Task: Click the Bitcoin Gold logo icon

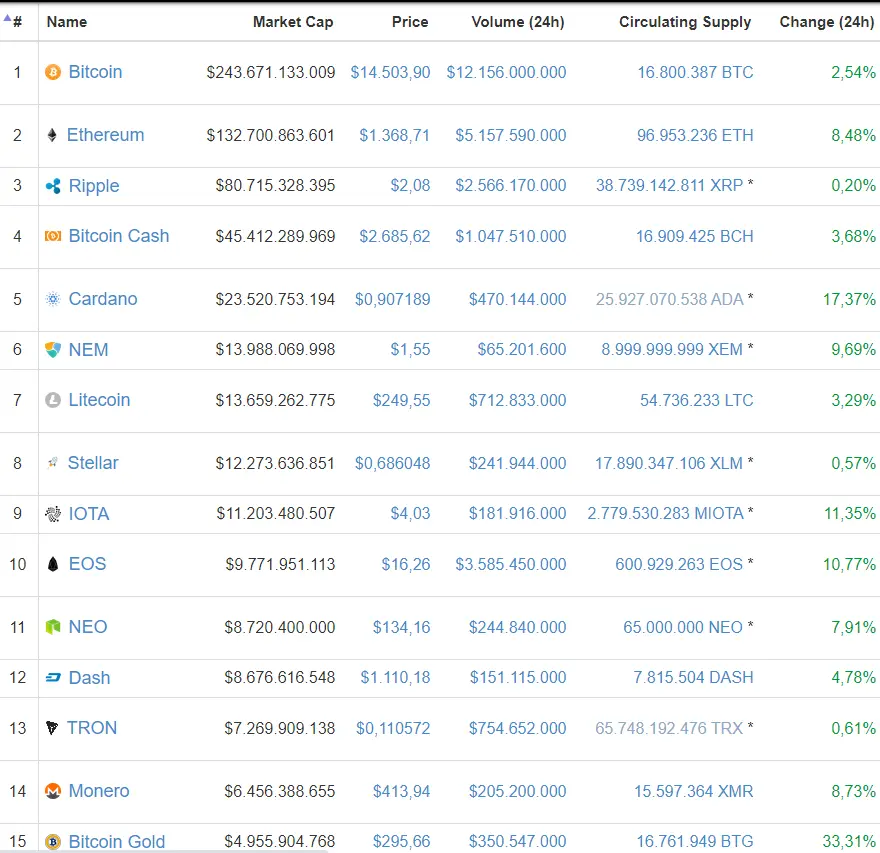Action: [53, 842]
